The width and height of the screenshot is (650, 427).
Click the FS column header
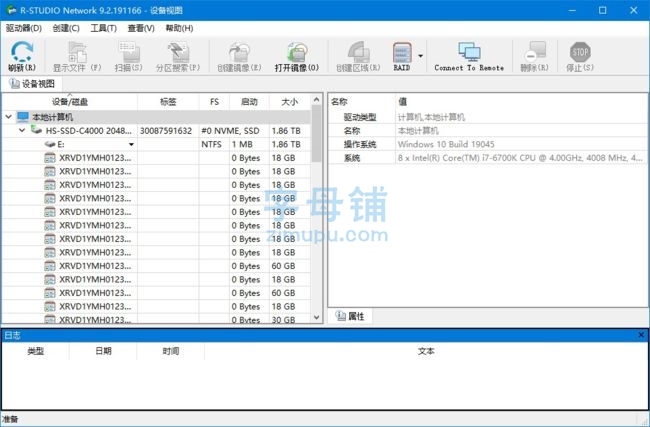[214, 102]
